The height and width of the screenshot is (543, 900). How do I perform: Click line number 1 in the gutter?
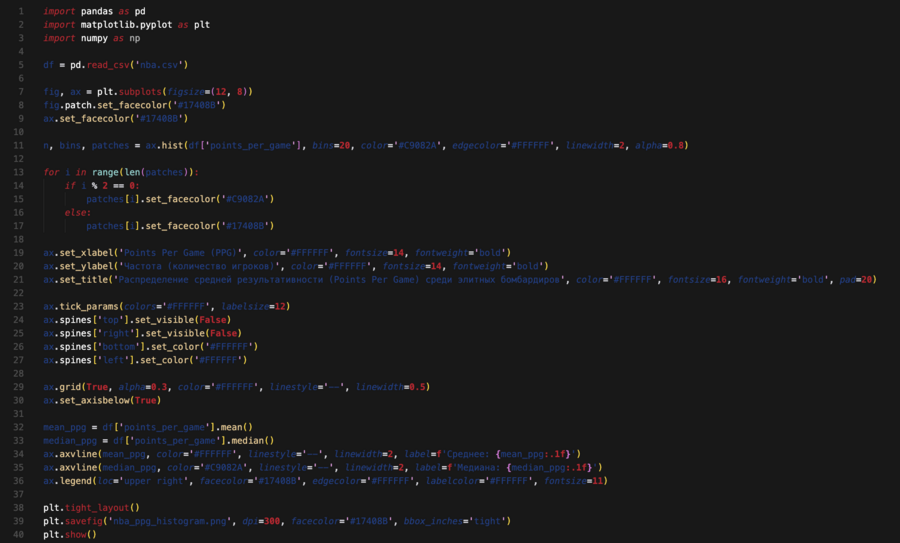point(21,11)
